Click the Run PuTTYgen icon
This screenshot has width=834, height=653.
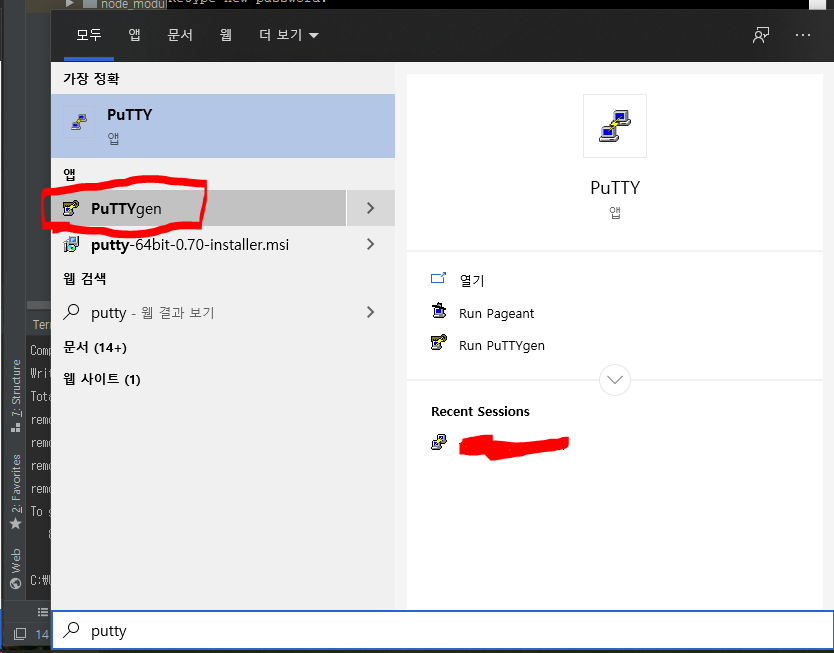tap(439, 342)
